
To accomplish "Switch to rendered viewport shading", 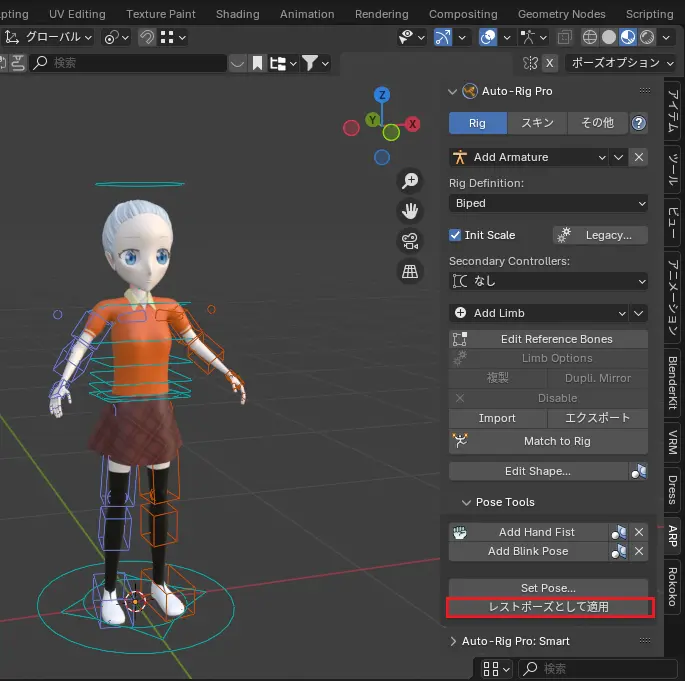I will [x=647, y=38].
